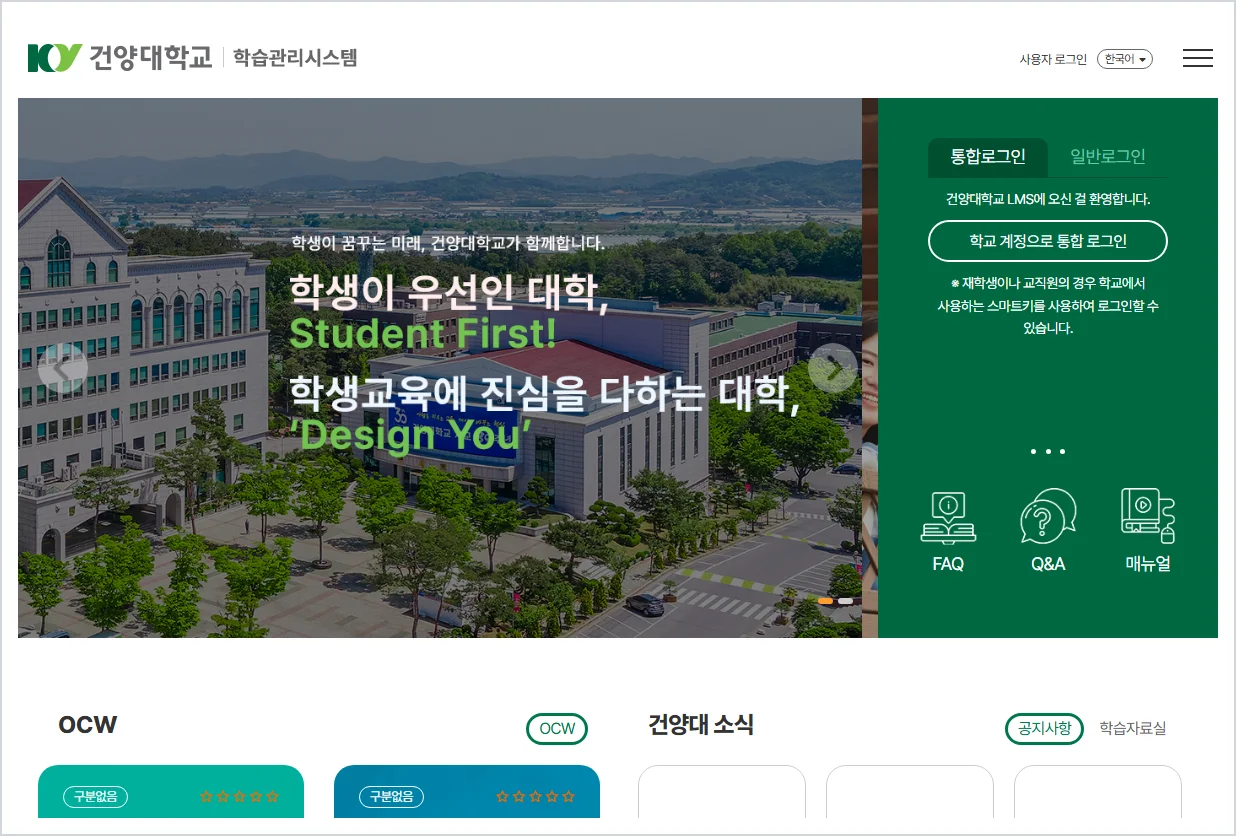Click the 구분없음 tag on green card
The width and height of the screenshot is (1236, 836).
pos(96,797)
